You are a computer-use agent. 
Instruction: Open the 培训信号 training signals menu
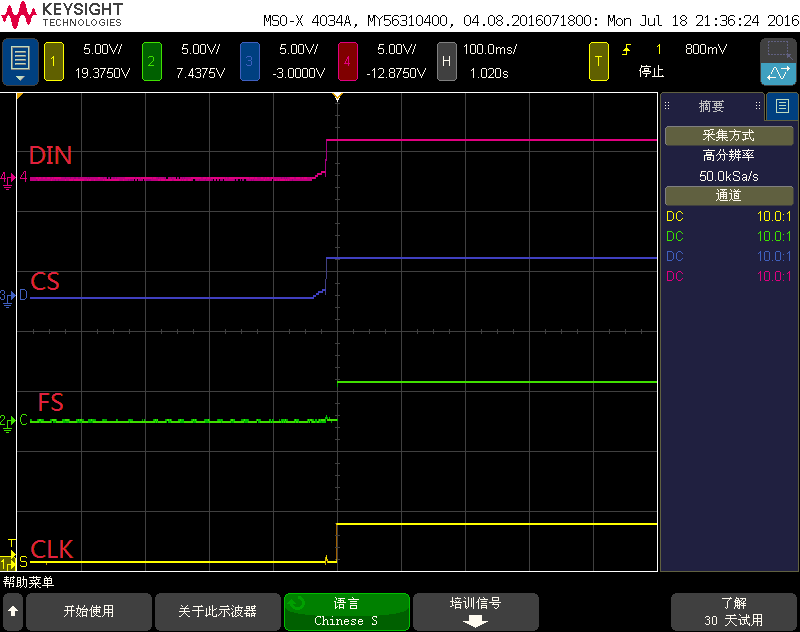476,612
